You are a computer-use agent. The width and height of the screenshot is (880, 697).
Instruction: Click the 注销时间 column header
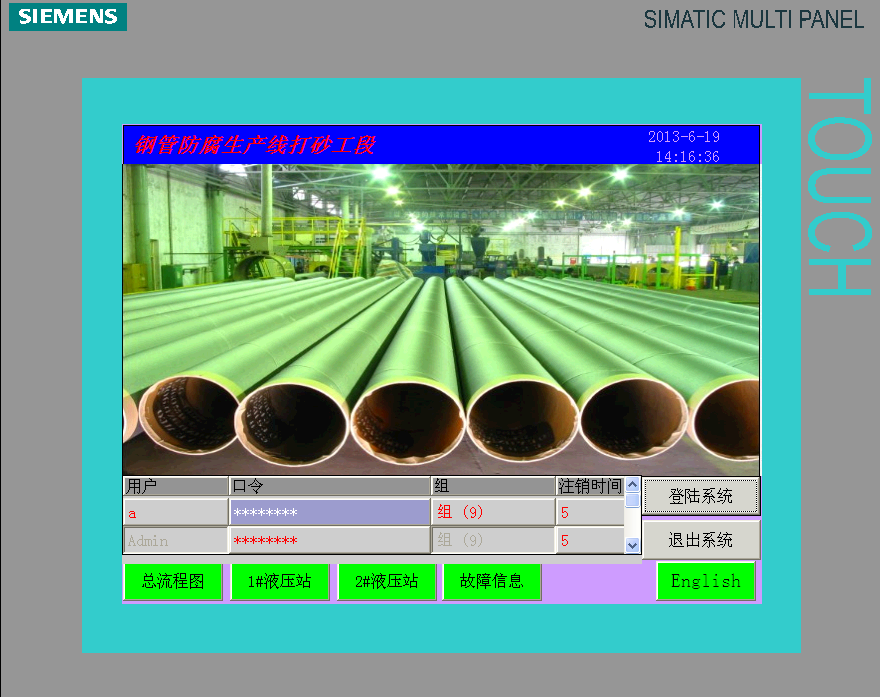(590, 486)
